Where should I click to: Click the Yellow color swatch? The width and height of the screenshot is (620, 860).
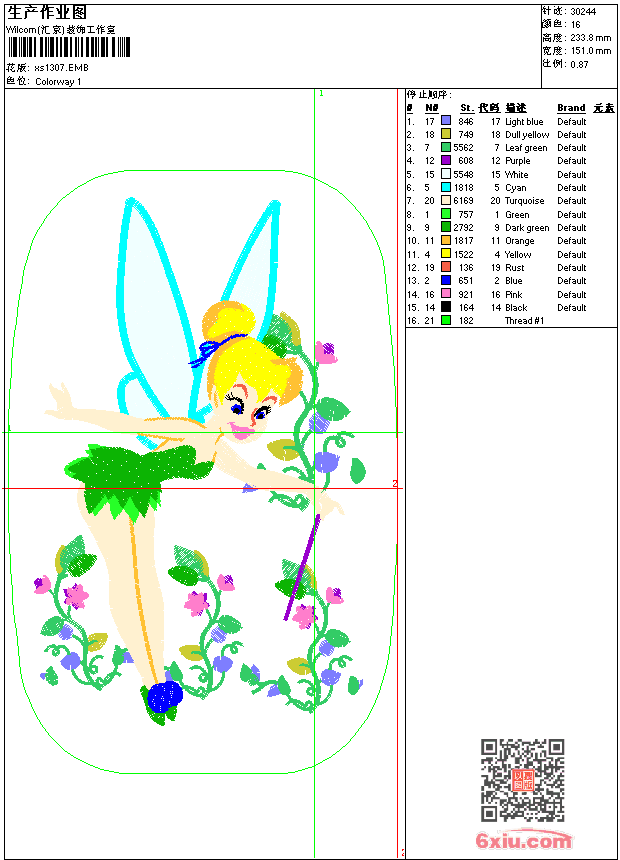[x=446, y=253]
